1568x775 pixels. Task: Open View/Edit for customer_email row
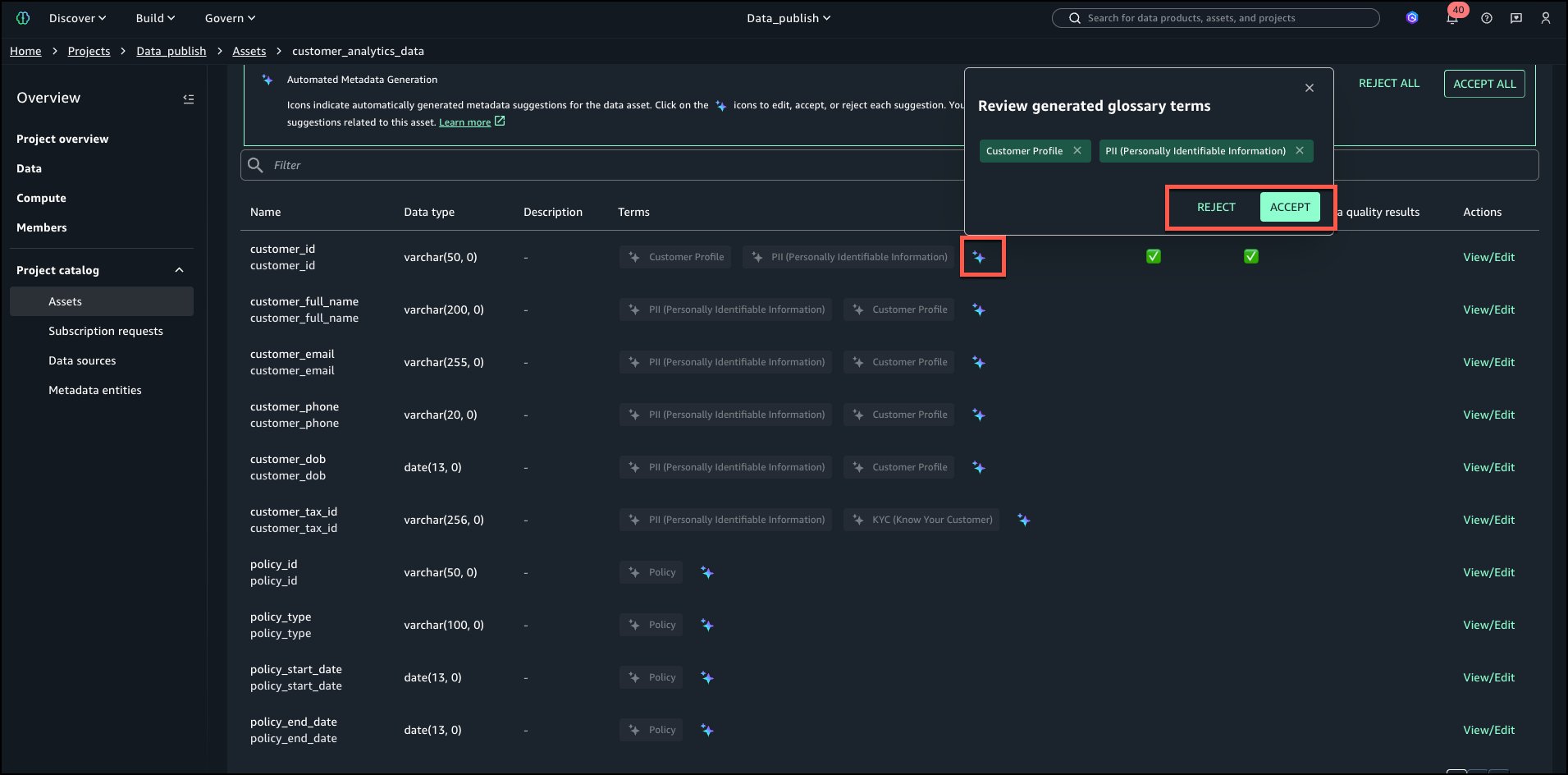point(1488,362)
